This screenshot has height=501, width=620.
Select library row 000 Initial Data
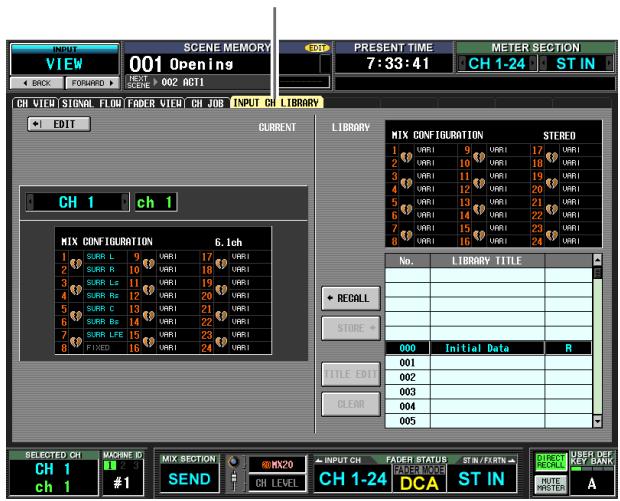point(488,348)
